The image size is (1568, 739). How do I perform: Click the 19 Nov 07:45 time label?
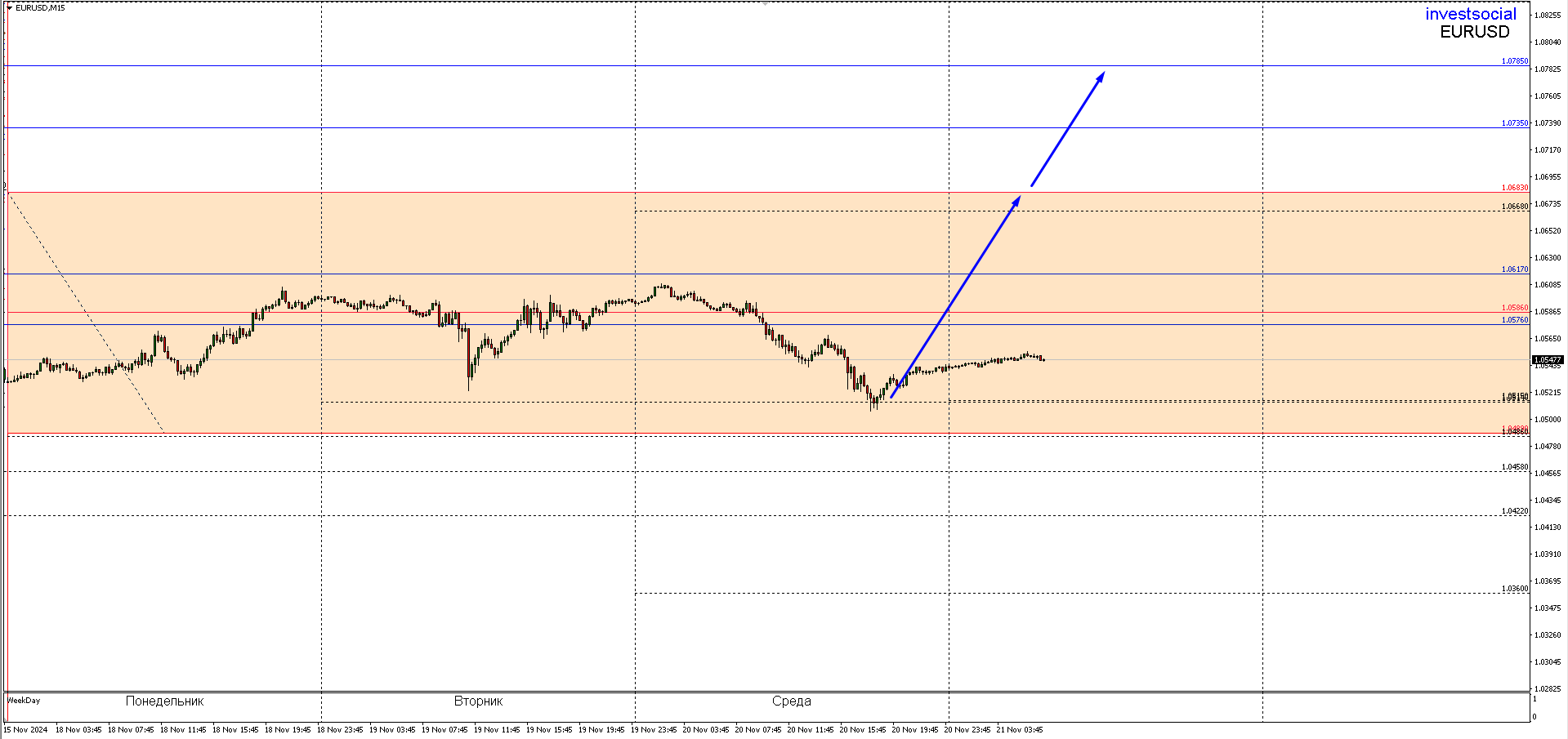point(444,730)
